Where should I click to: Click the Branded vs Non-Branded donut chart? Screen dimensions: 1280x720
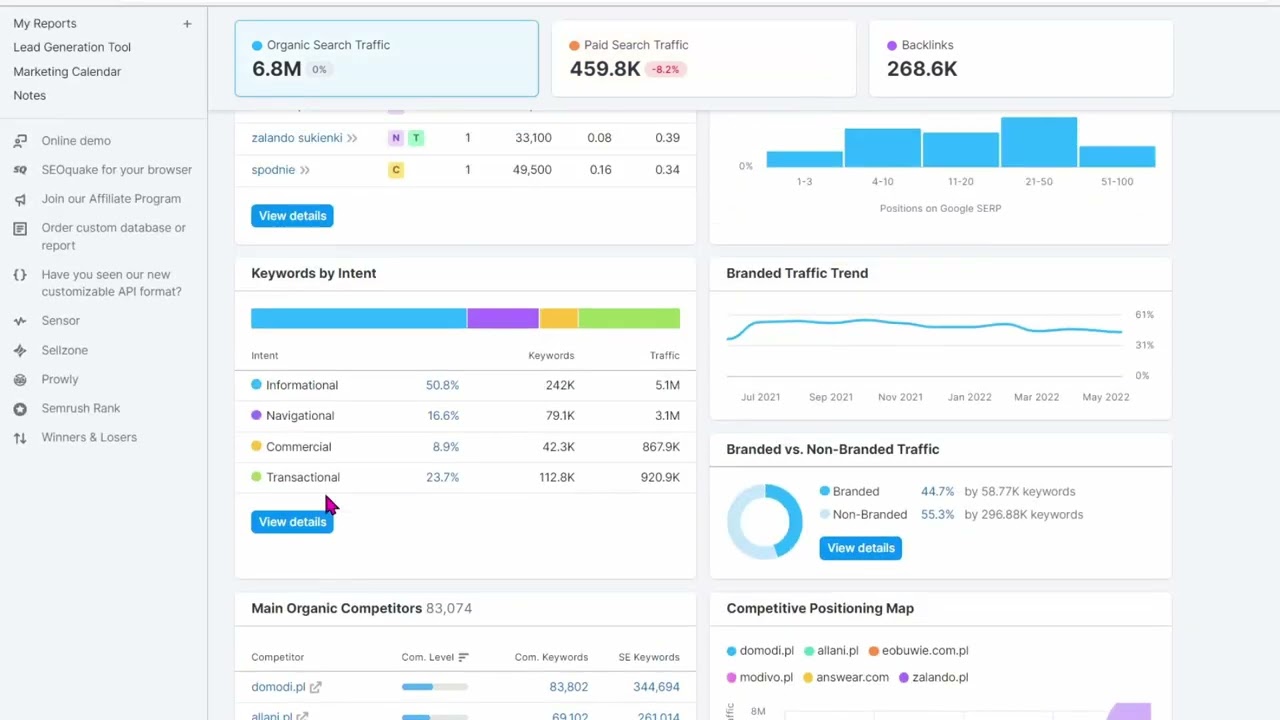pos(765,520)
